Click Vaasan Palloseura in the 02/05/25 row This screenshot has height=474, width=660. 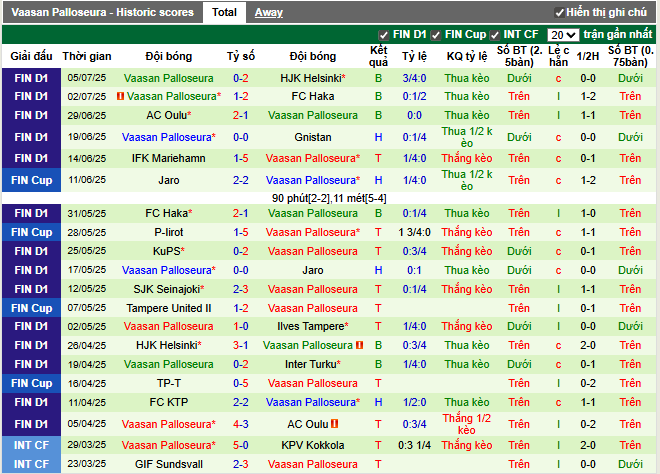(169, 326)
